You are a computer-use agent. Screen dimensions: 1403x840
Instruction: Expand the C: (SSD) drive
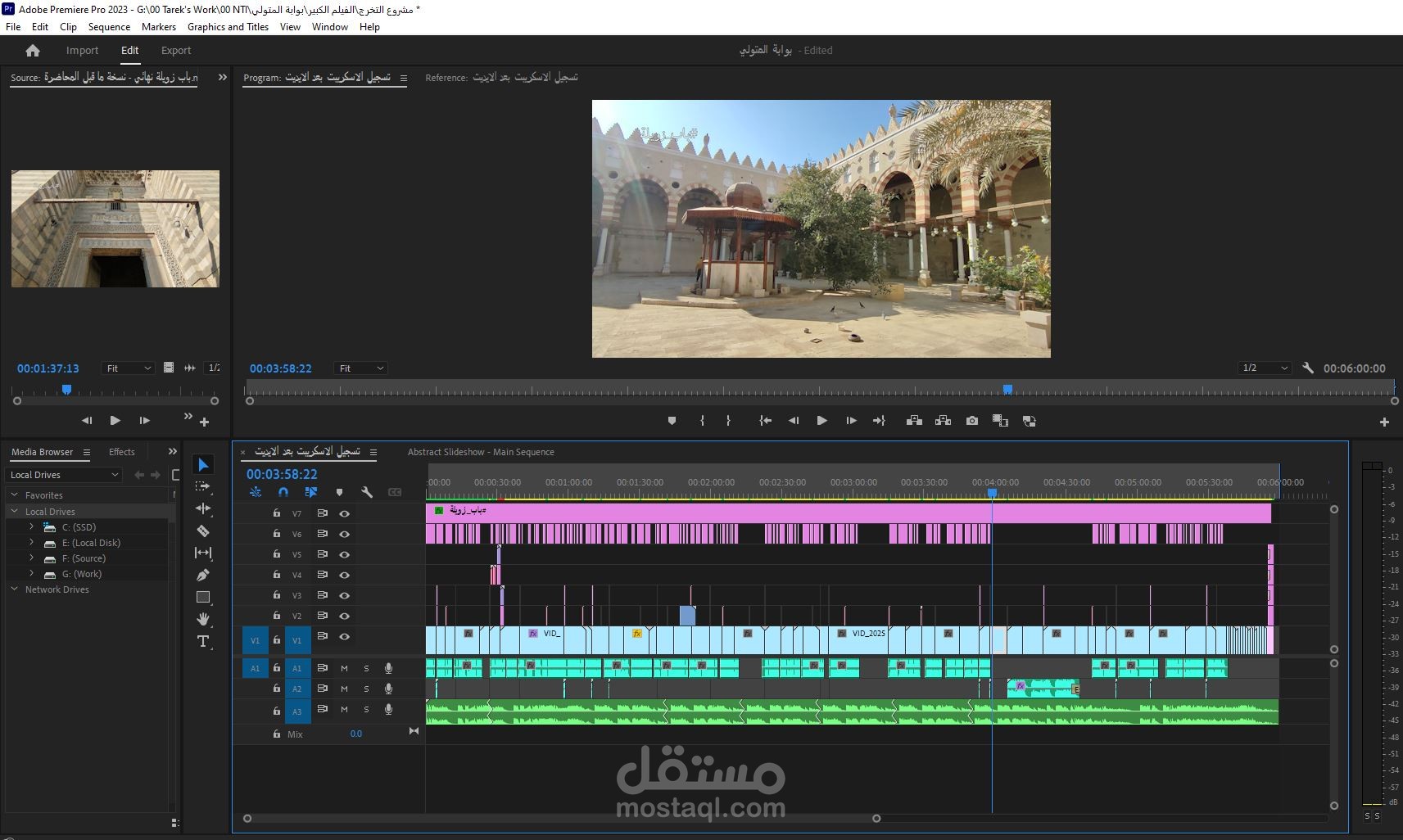coord(31,527)
